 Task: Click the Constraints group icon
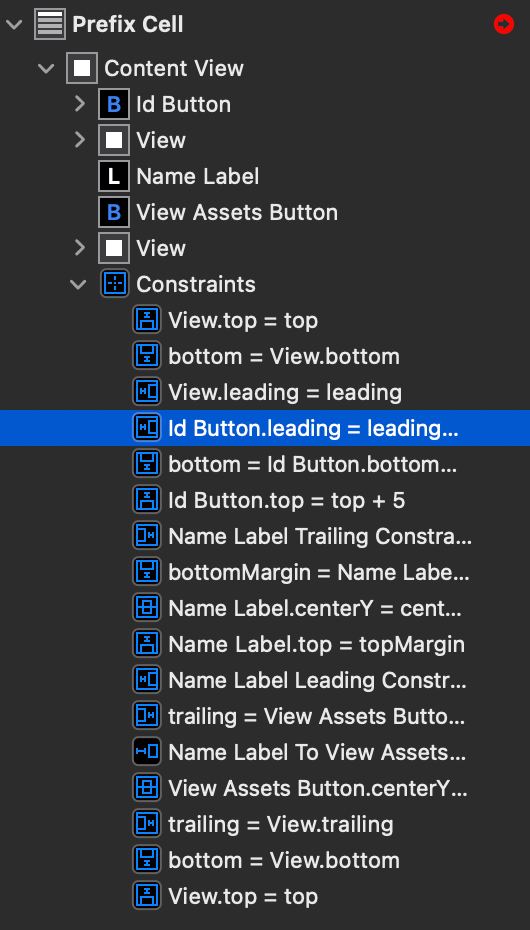(x=114, y=284)
